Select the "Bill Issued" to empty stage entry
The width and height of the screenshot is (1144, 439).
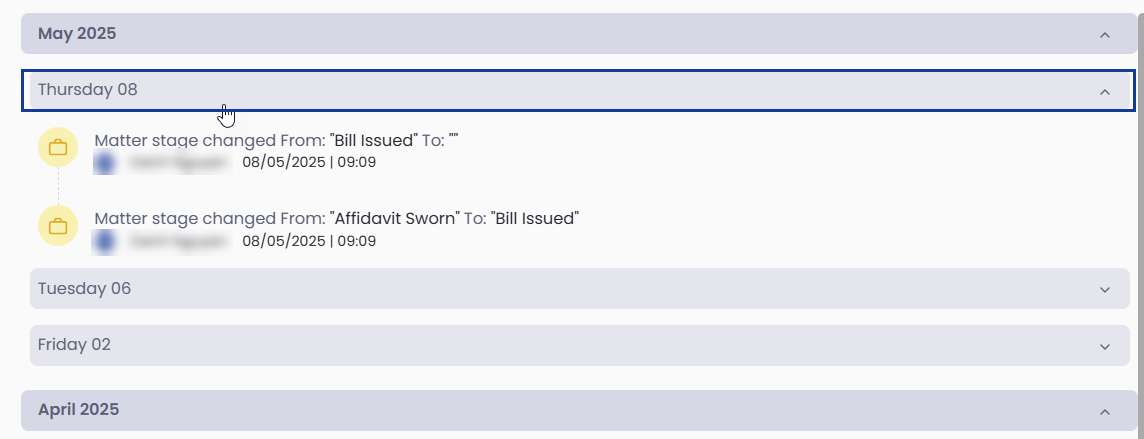pos(276,140)
